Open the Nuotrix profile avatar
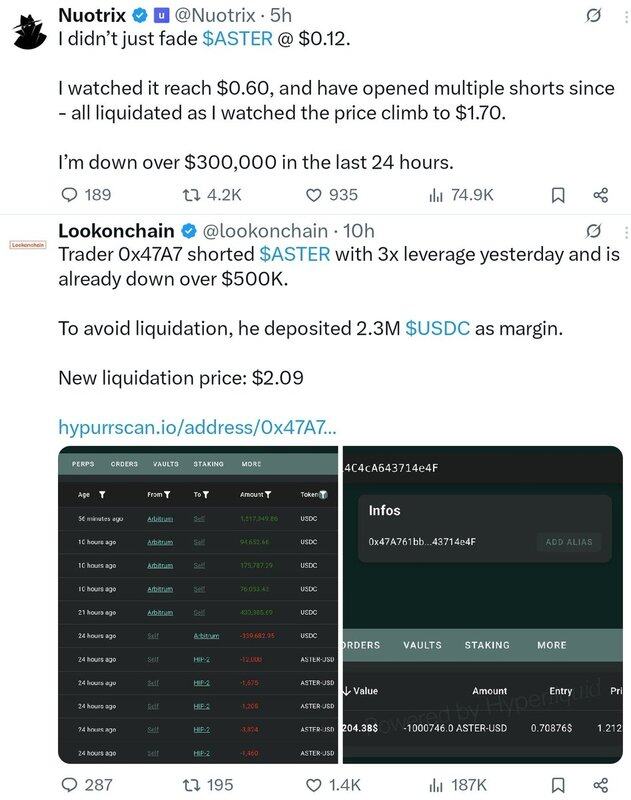This screenshot has height=800, width=631. [x=30, y=32]
